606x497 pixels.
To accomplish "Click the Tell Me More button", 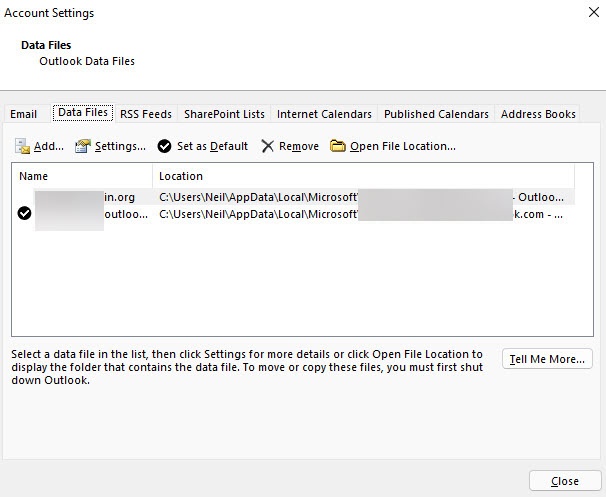I will 547,359.
